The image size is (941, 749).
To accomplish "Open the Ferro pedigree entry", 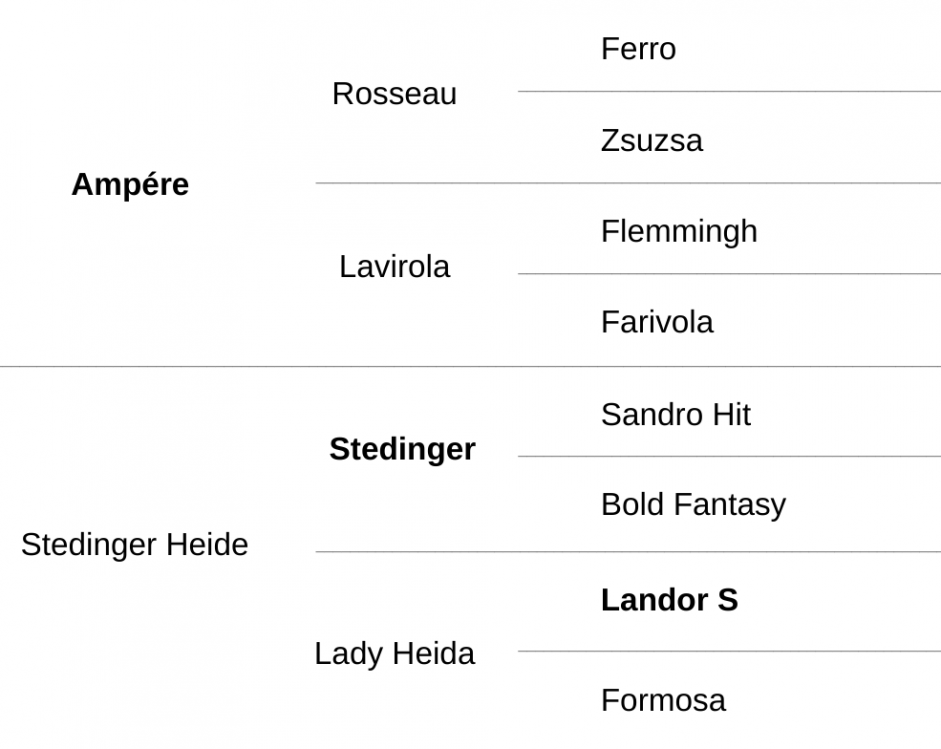I will [638, 49].
